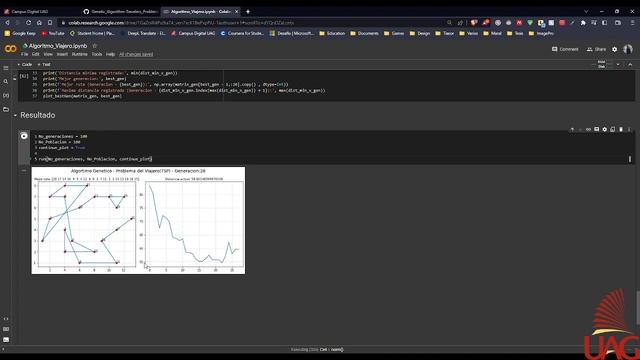This screenshot has width=640, height=360.
Task: Click the All changes saved link
Action: (136, 54)
